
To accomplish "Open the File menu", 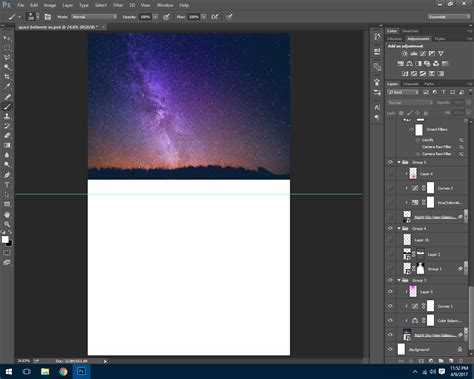I will [x=21, y=5].
